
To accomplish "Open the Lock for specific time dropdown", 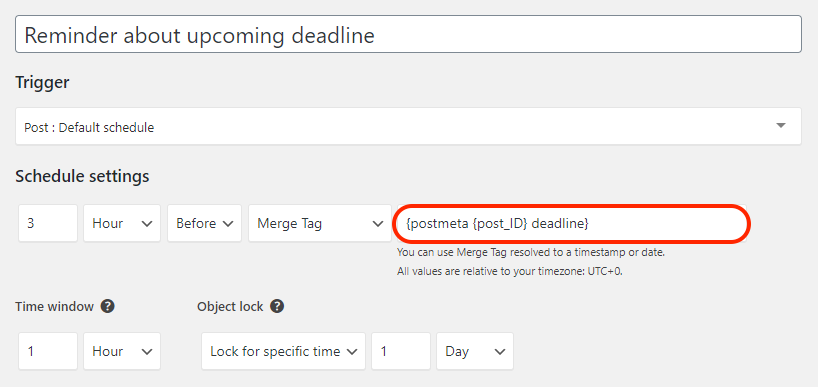I will point(283,351).
